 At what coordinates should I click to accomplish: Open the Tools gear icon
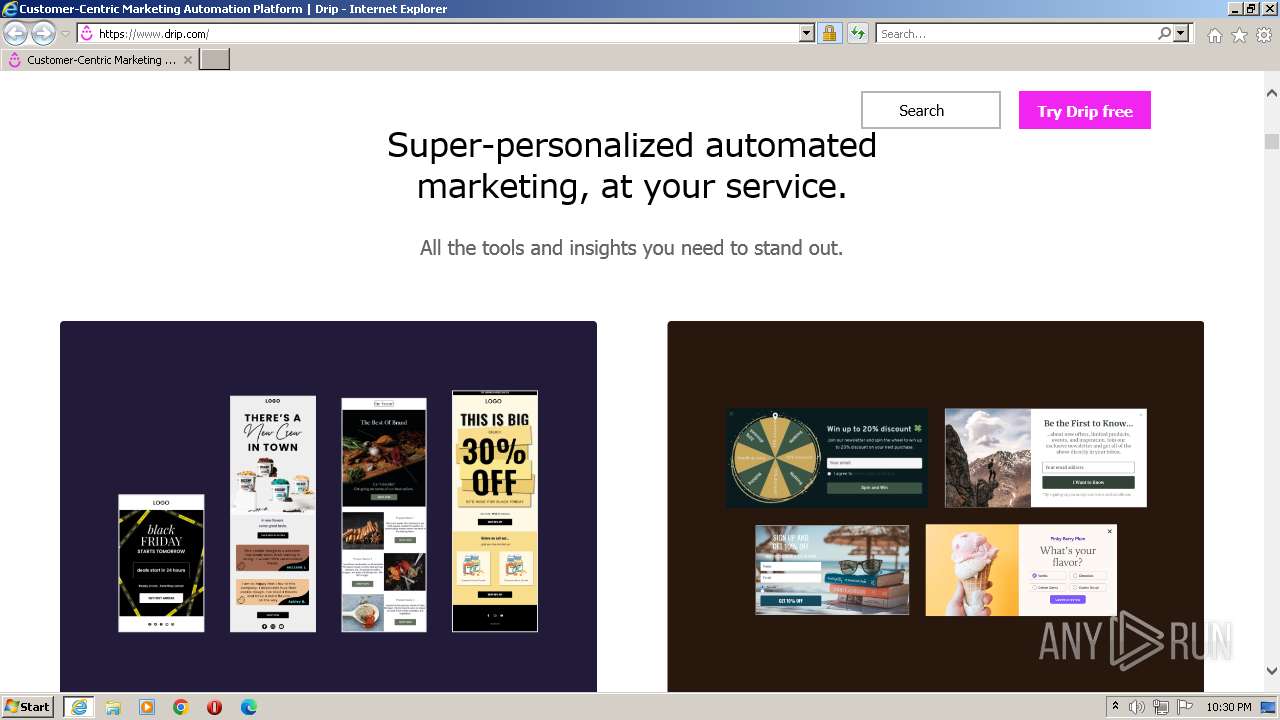pyautogui.click(x=1264, y=35)
